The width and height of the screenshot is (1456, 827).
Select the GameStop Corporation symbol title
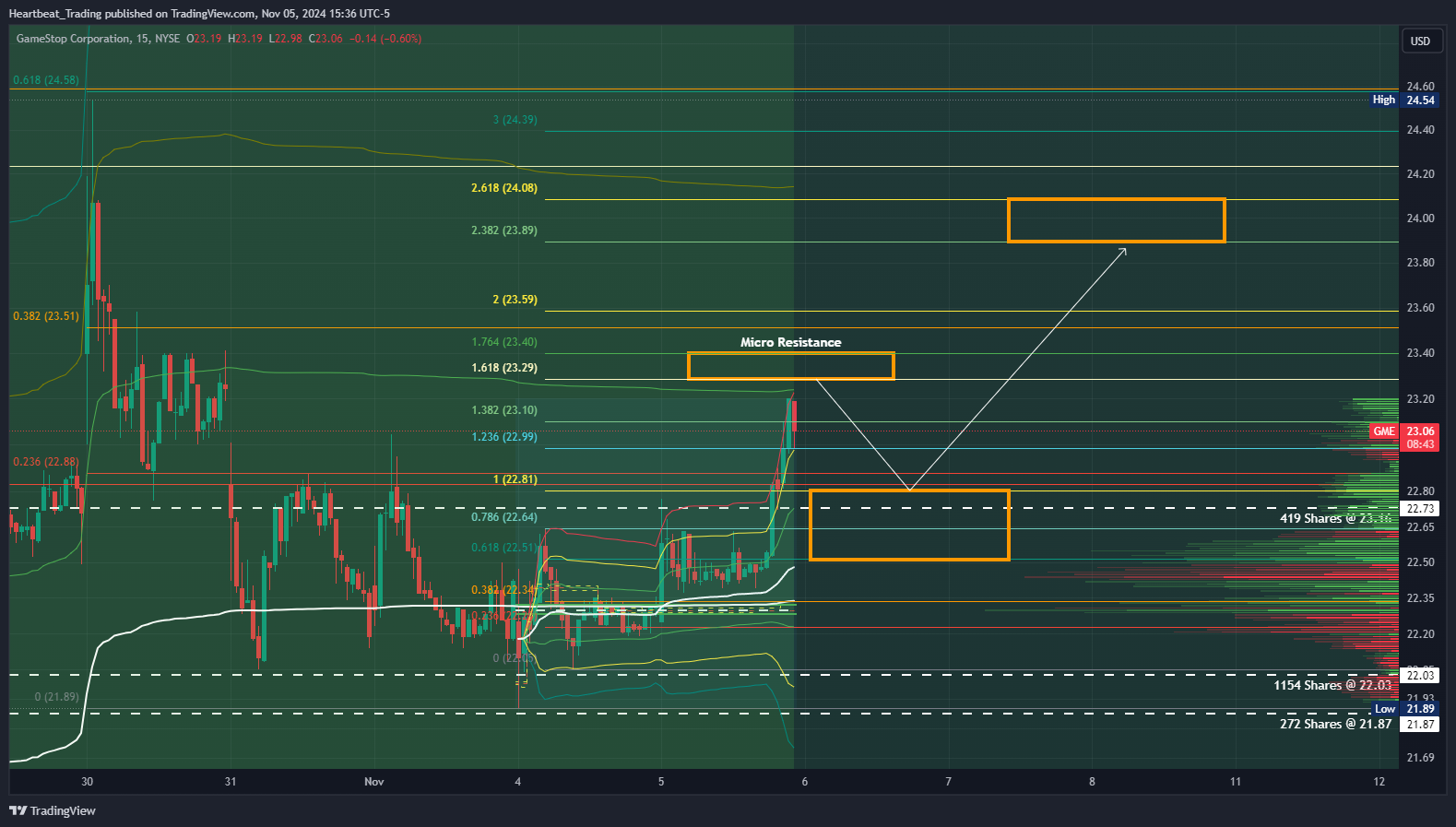(x=74, y=39)
